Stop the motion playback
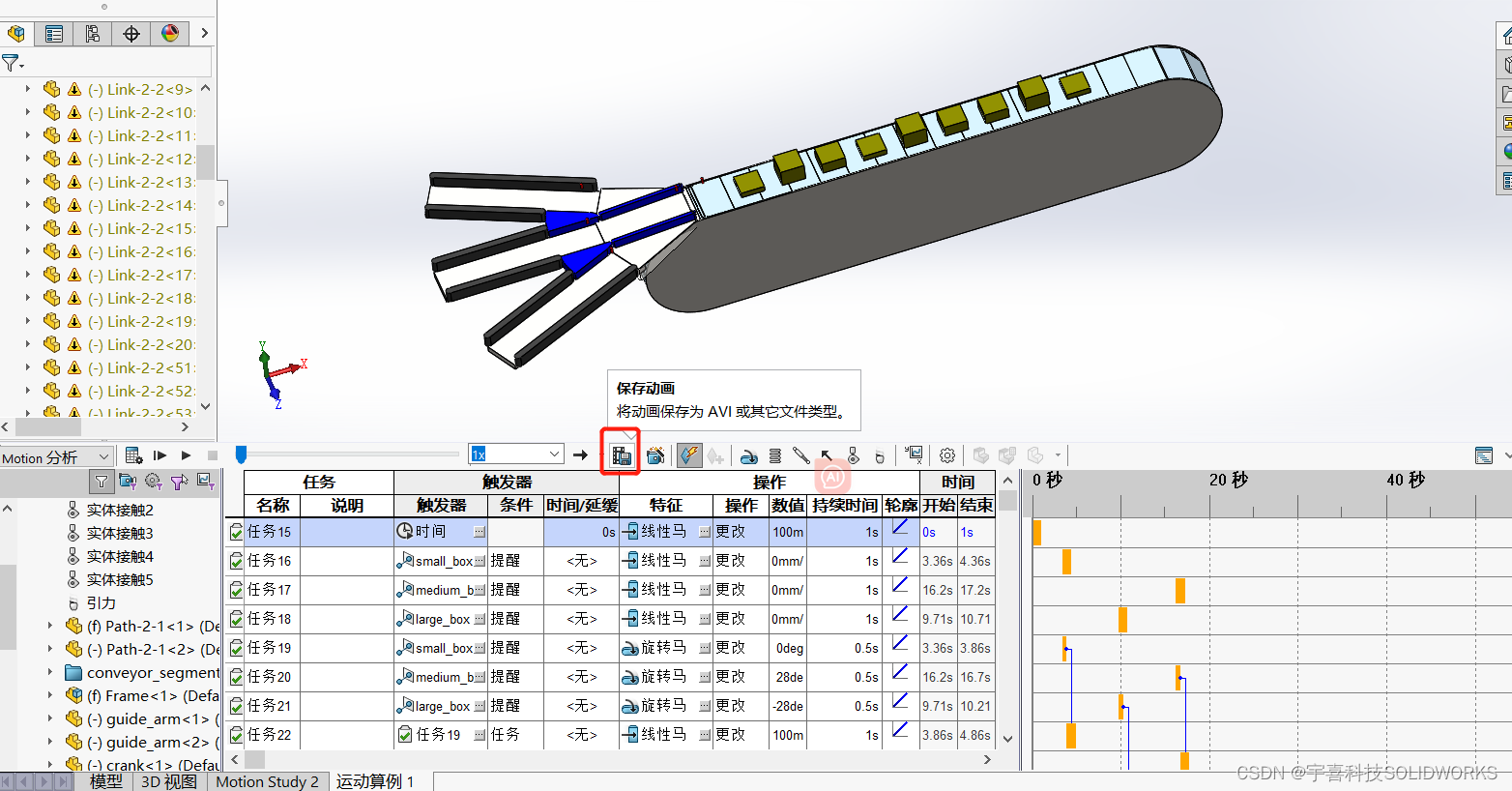This screenshot has width=1512, height=791. click(214, 455)
